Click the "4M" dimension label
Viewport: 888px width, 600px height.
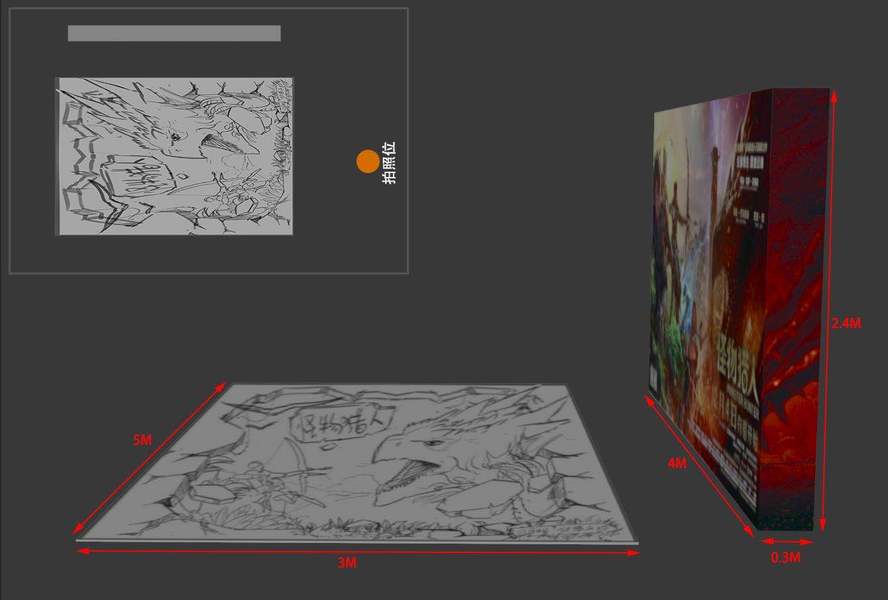[677, 463]
